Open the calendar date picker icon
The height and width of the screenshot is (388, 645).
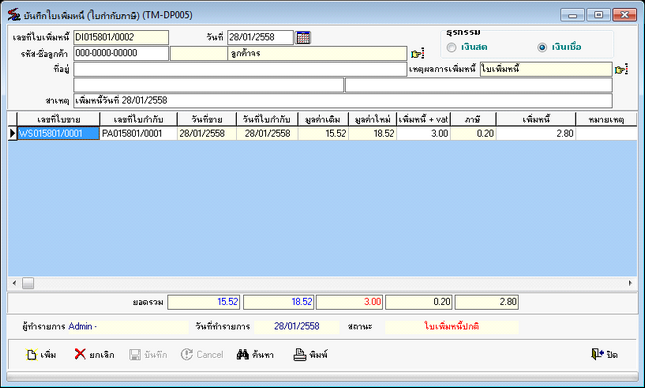point(303,37)
